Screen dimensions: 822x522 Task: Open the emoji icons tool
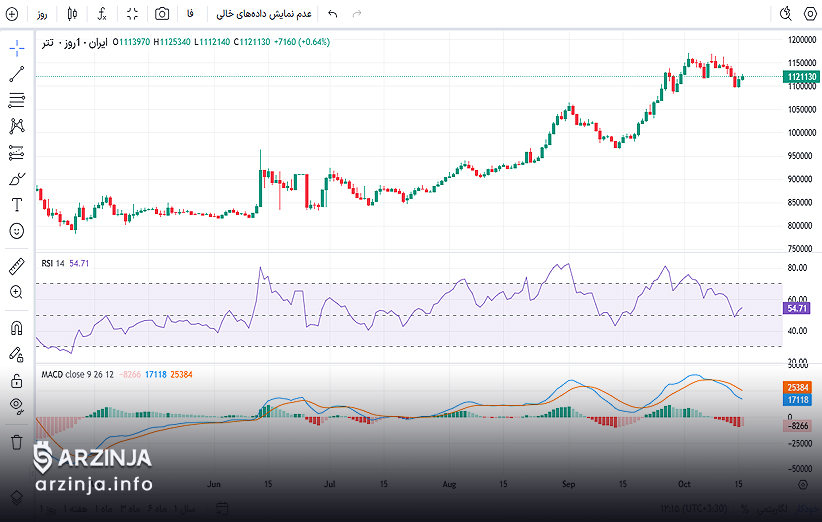click(17, 230)
